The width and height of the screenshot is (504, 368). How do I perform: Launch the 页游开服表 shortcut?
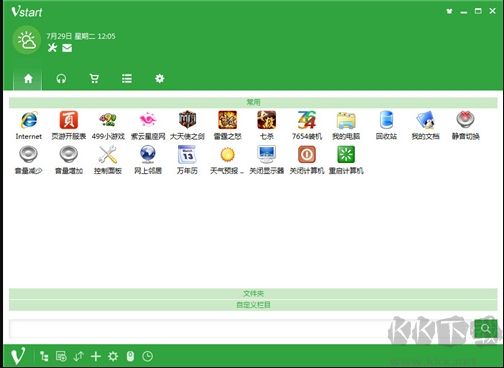coord(69,120)
